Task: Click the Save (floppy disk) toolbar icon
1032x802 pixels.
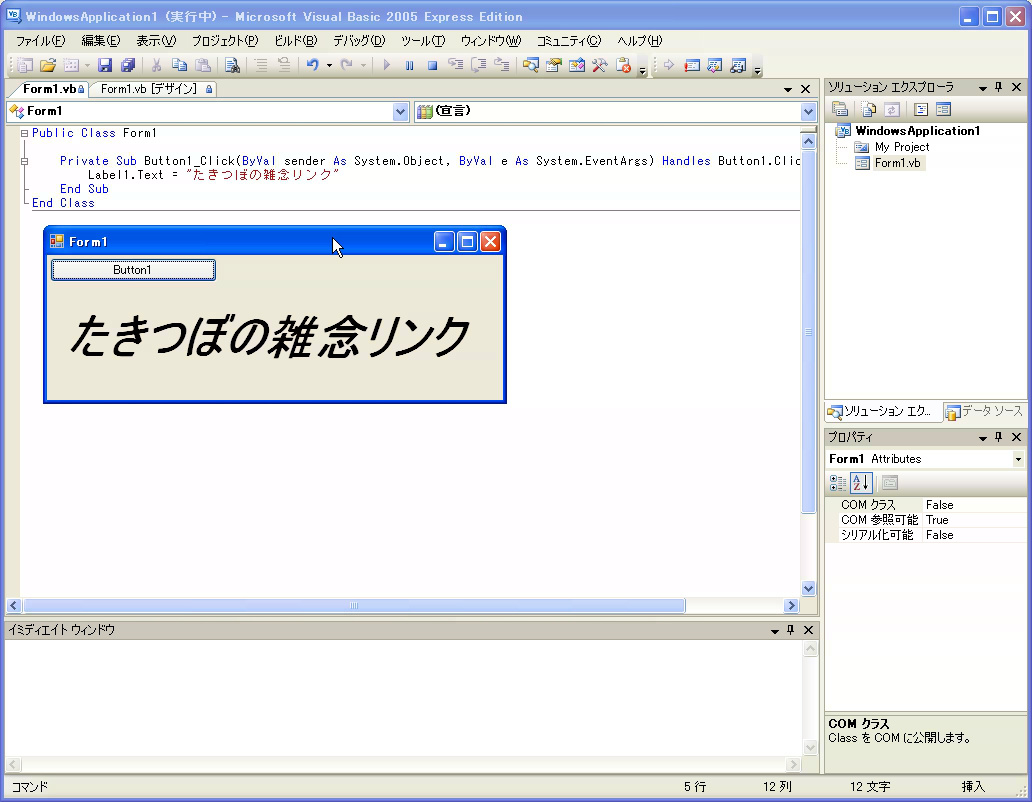Action: (104, 66)
